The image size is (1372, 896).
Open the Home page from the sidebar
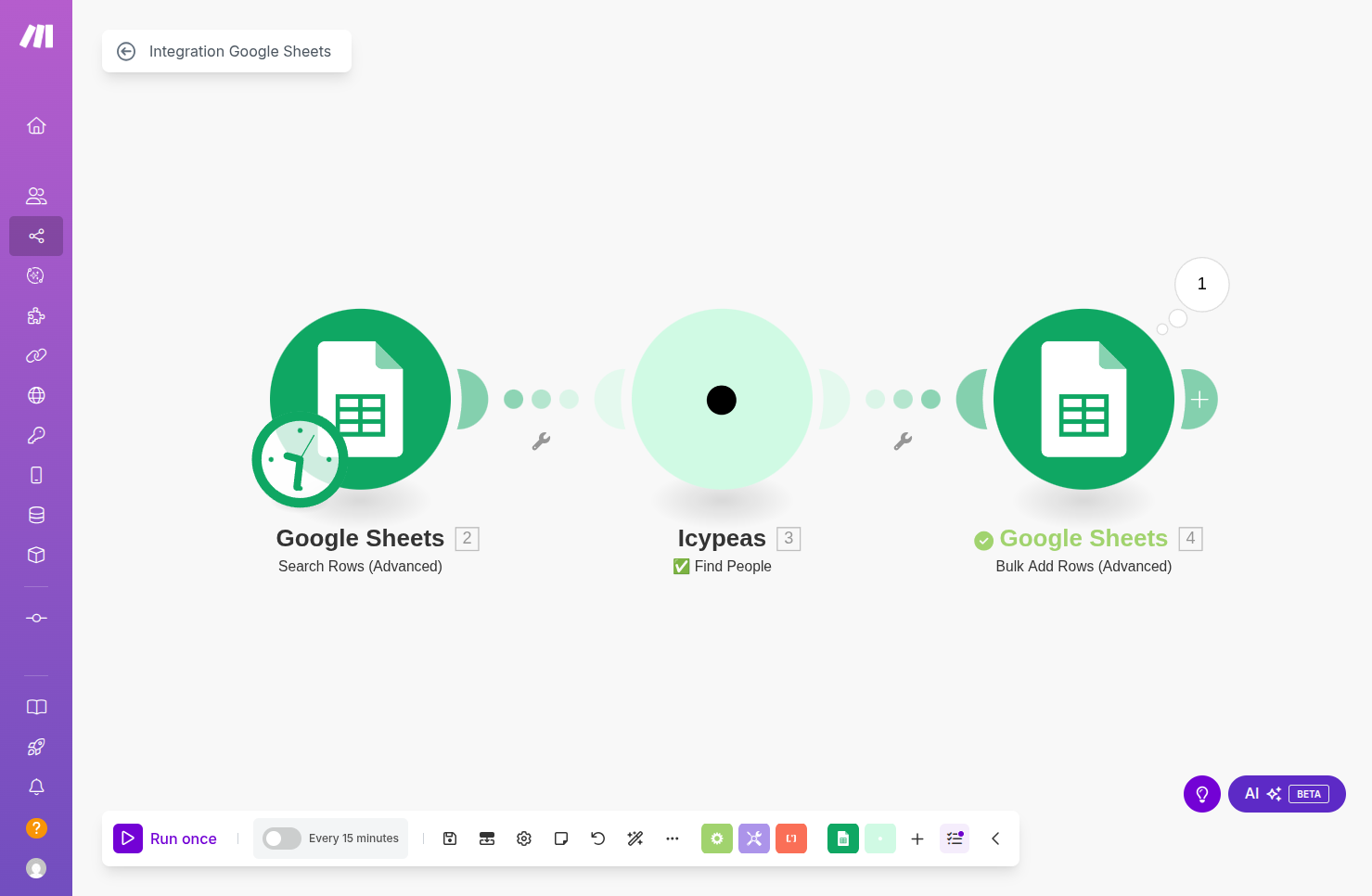[x=36, y=125]
